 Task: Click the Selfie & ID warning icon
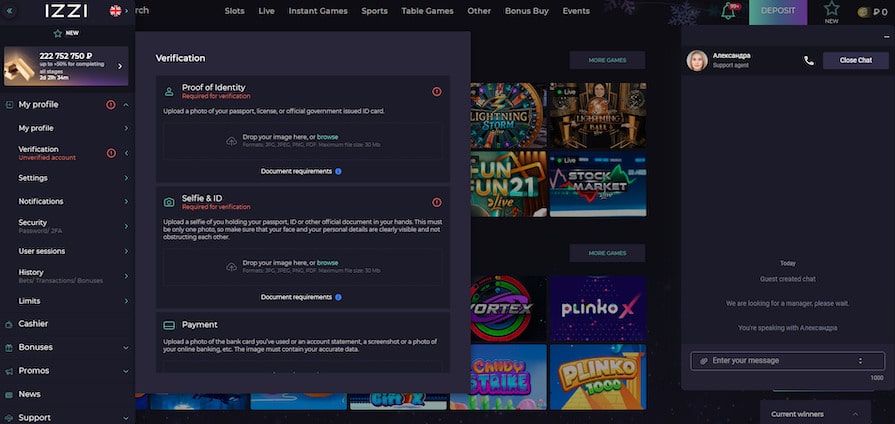(x=437, y=202)
